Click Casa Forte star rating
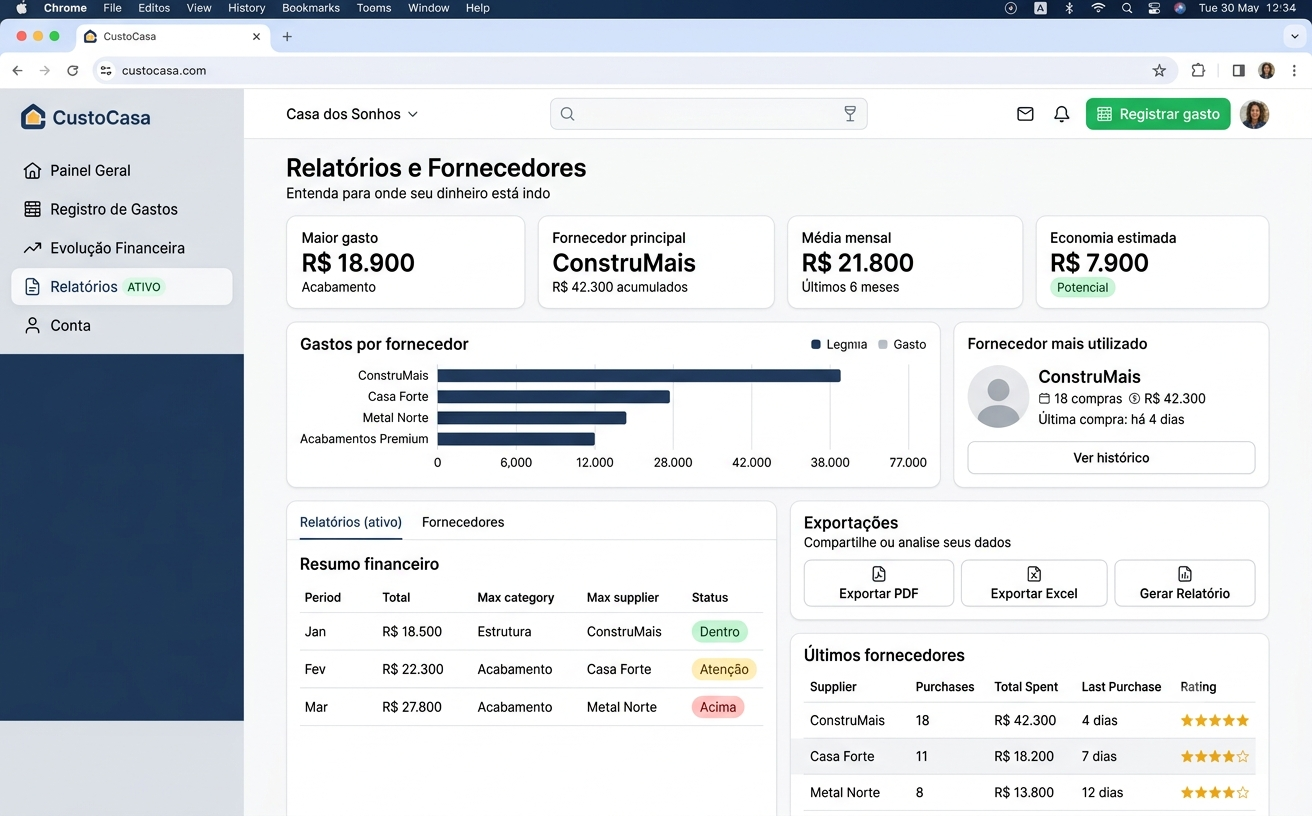 (x=1215, y=756)
